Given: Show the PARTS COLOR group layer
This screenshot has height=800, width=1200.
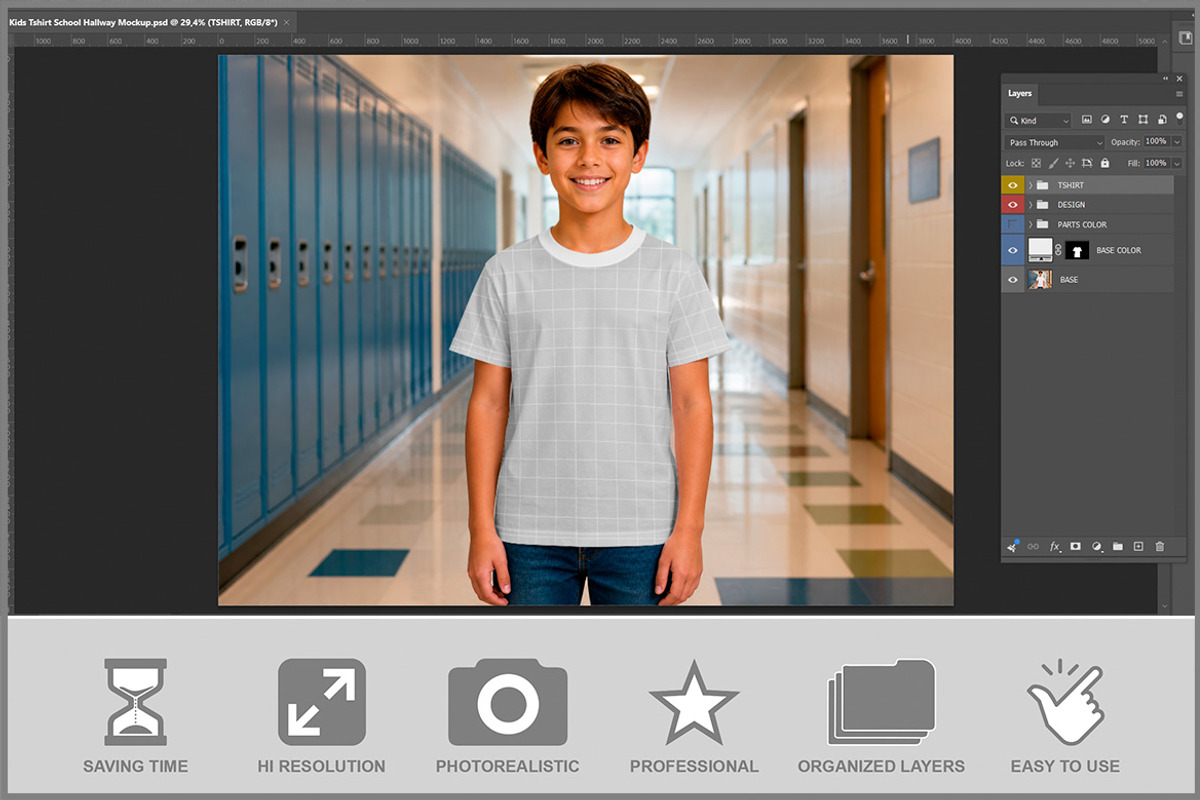Looking at the screenshot, I should tap(1013, 225).
